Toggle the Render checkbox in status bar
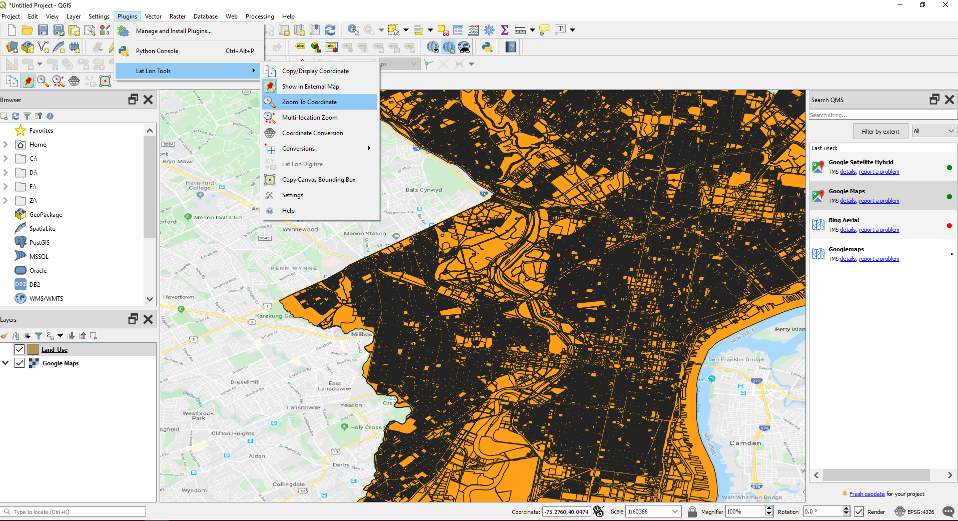958x521 pixels. click(x=858, y=511)
